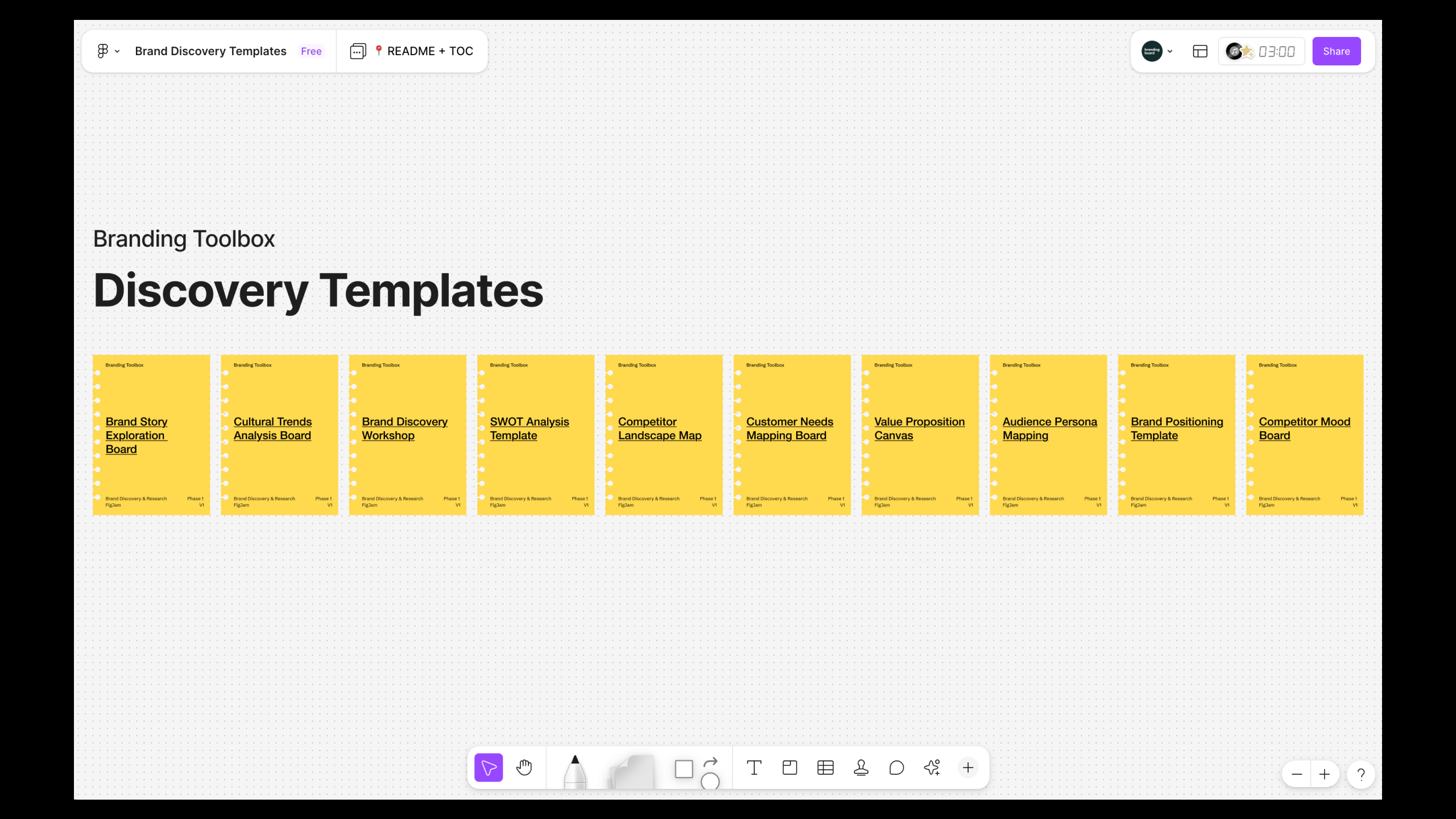Image resolution: width=1456 pixels, height=819 pixels.
Task: Open the AI sparkle tool
Action: point(932,768)
